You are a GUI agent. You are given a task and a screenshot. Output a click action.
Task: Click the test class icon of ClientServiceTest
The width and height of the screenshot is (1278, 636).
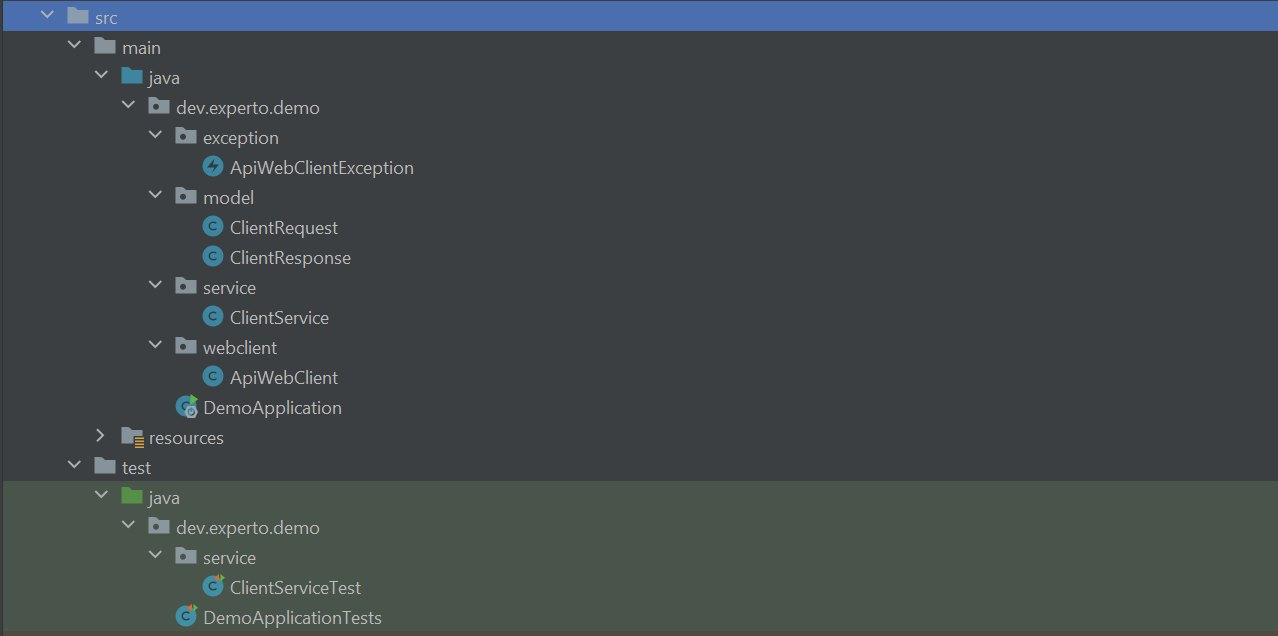click(x=212, y=587)
